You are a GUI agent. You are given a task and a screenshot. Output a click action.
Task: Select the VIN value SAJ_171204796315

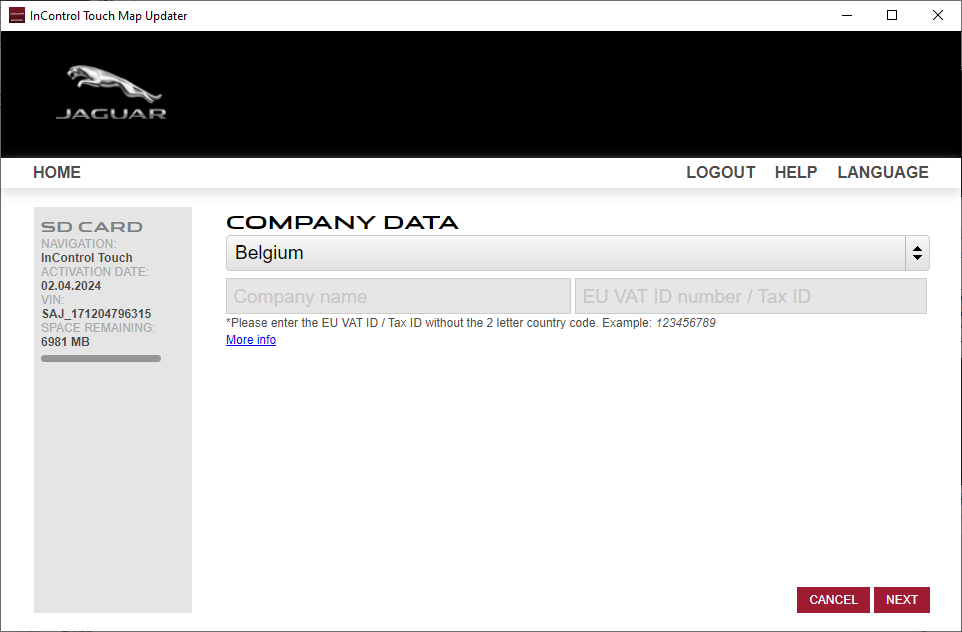[96, 314]
